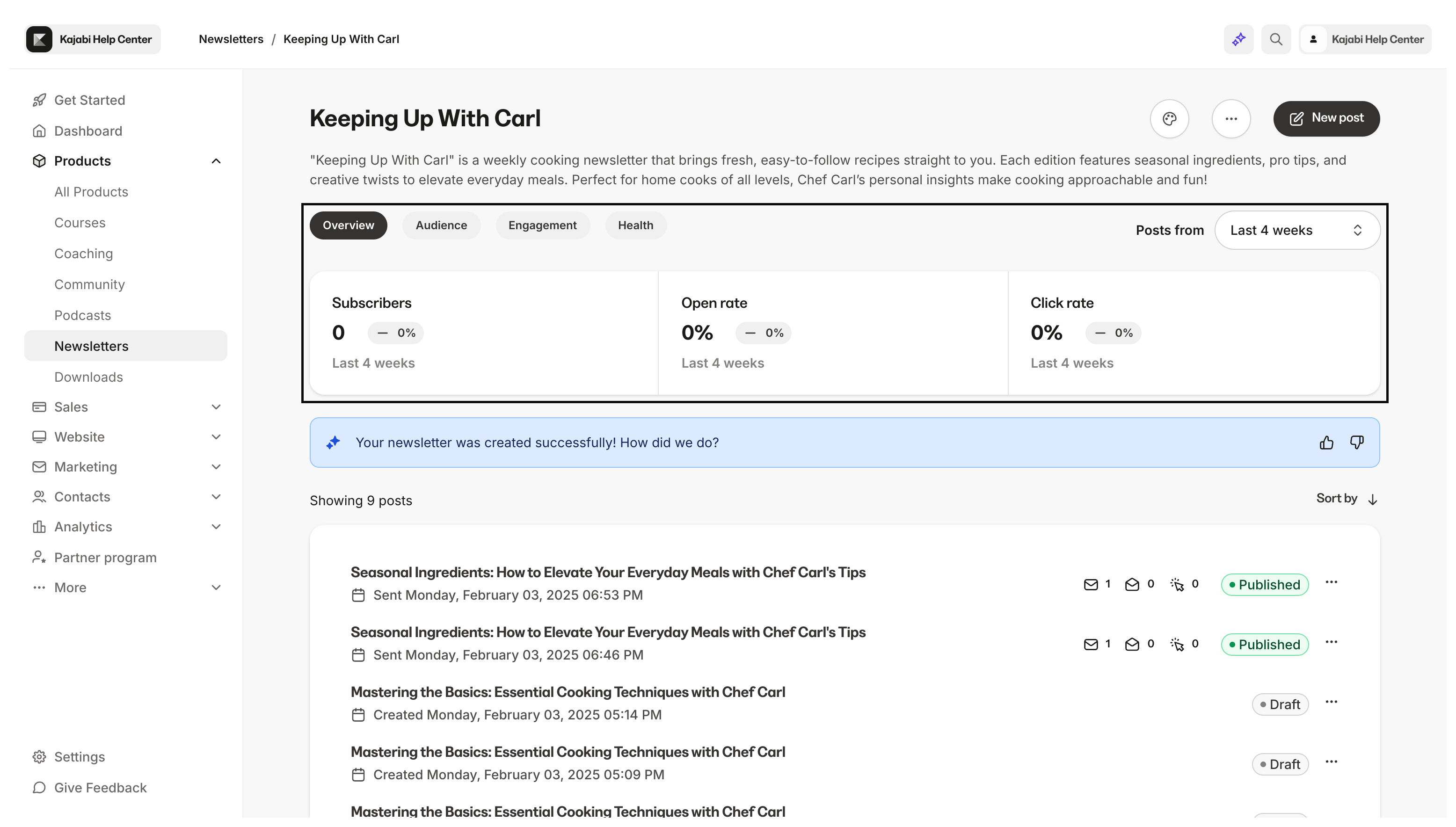Switch to the Health tab
The width and height of the screenshot is (1456, 827).
tap(635, 225)
